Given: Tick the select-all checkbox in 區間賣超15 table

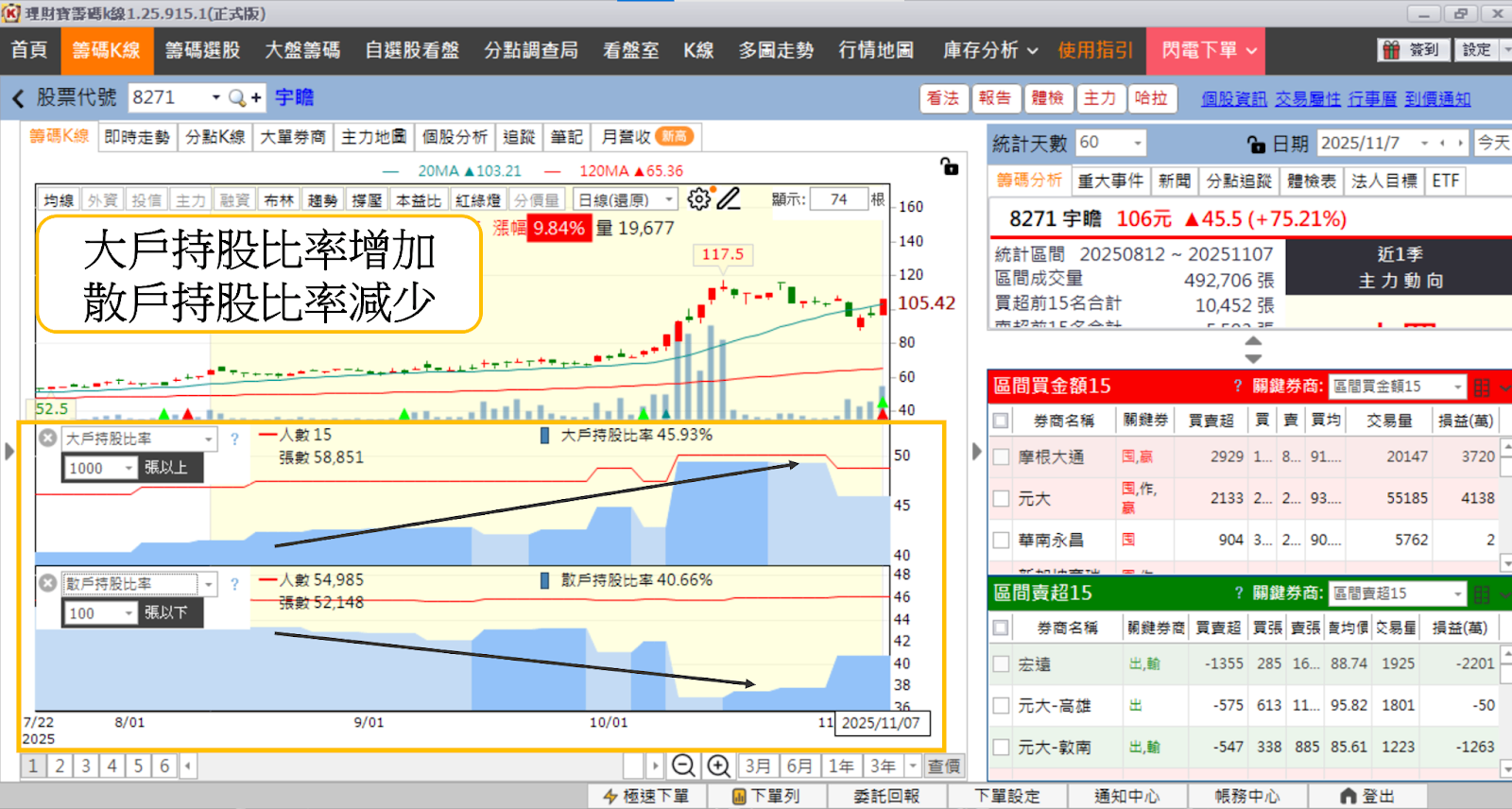Looking at the screenshot, I should coord(1001,628).
